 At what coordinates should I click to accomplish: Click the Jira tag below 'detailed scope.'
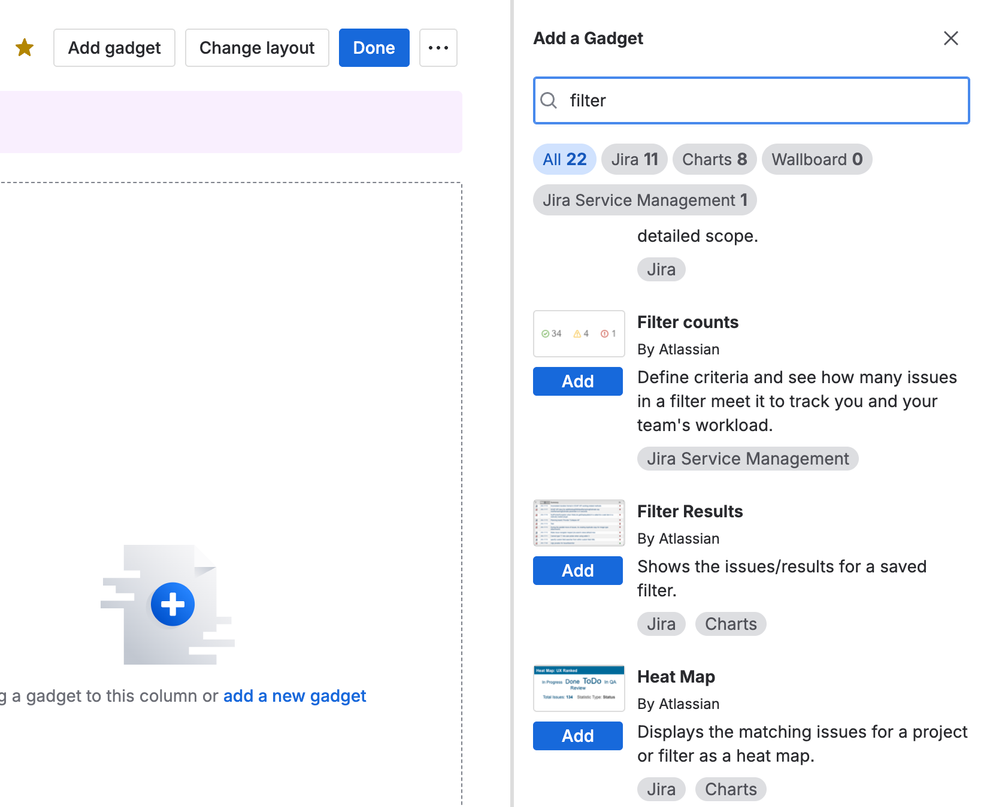(661, 269)
